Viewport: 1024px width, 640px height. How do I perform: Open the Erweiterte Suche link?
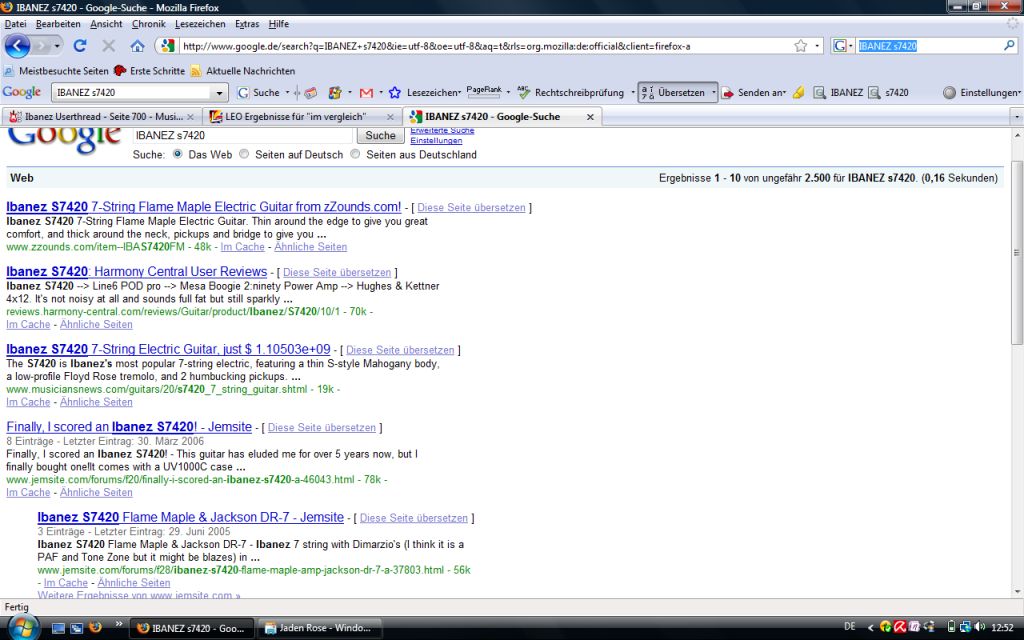point(442,131)
